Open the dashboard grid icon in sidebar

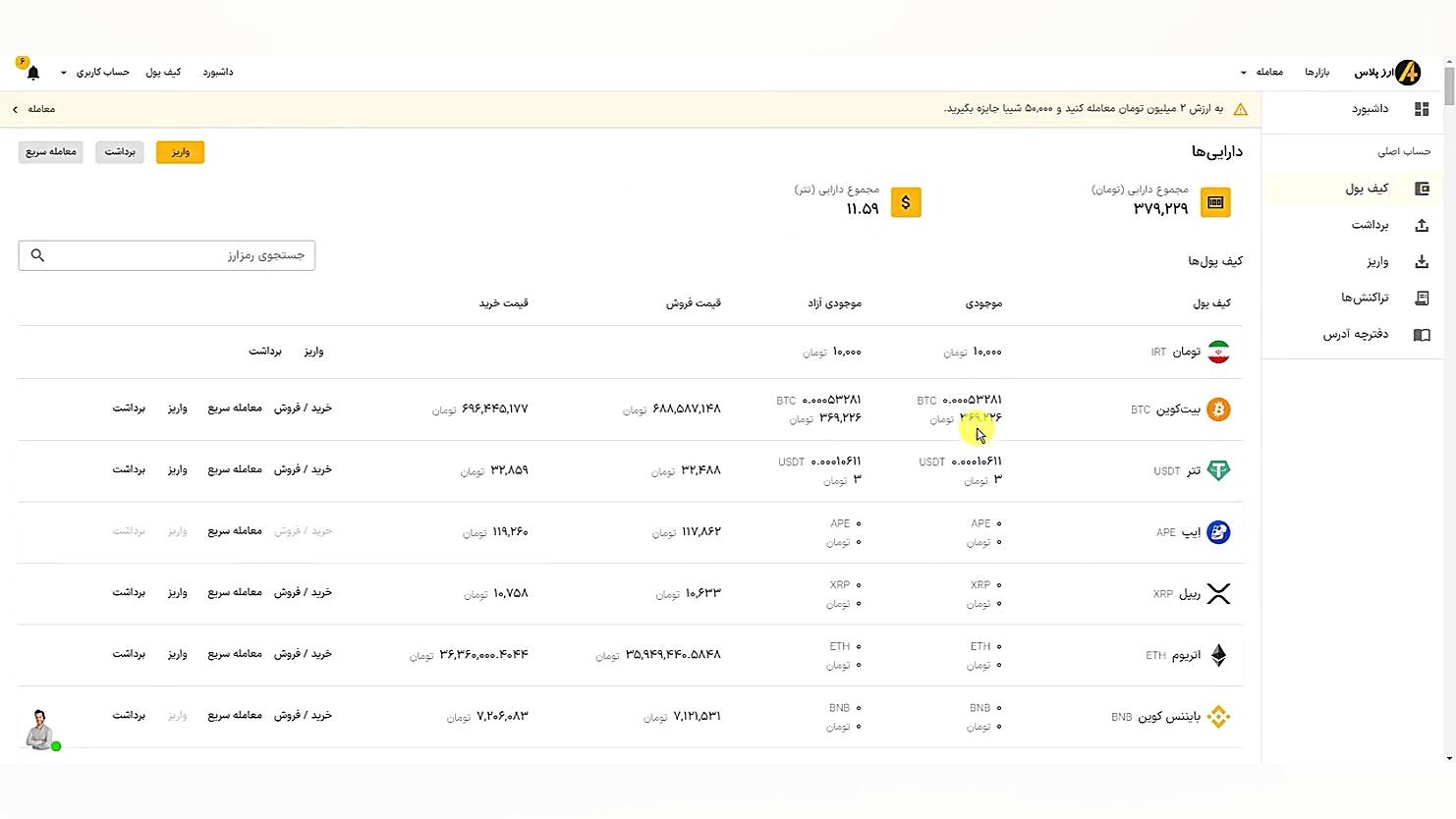click(1422, 109)
